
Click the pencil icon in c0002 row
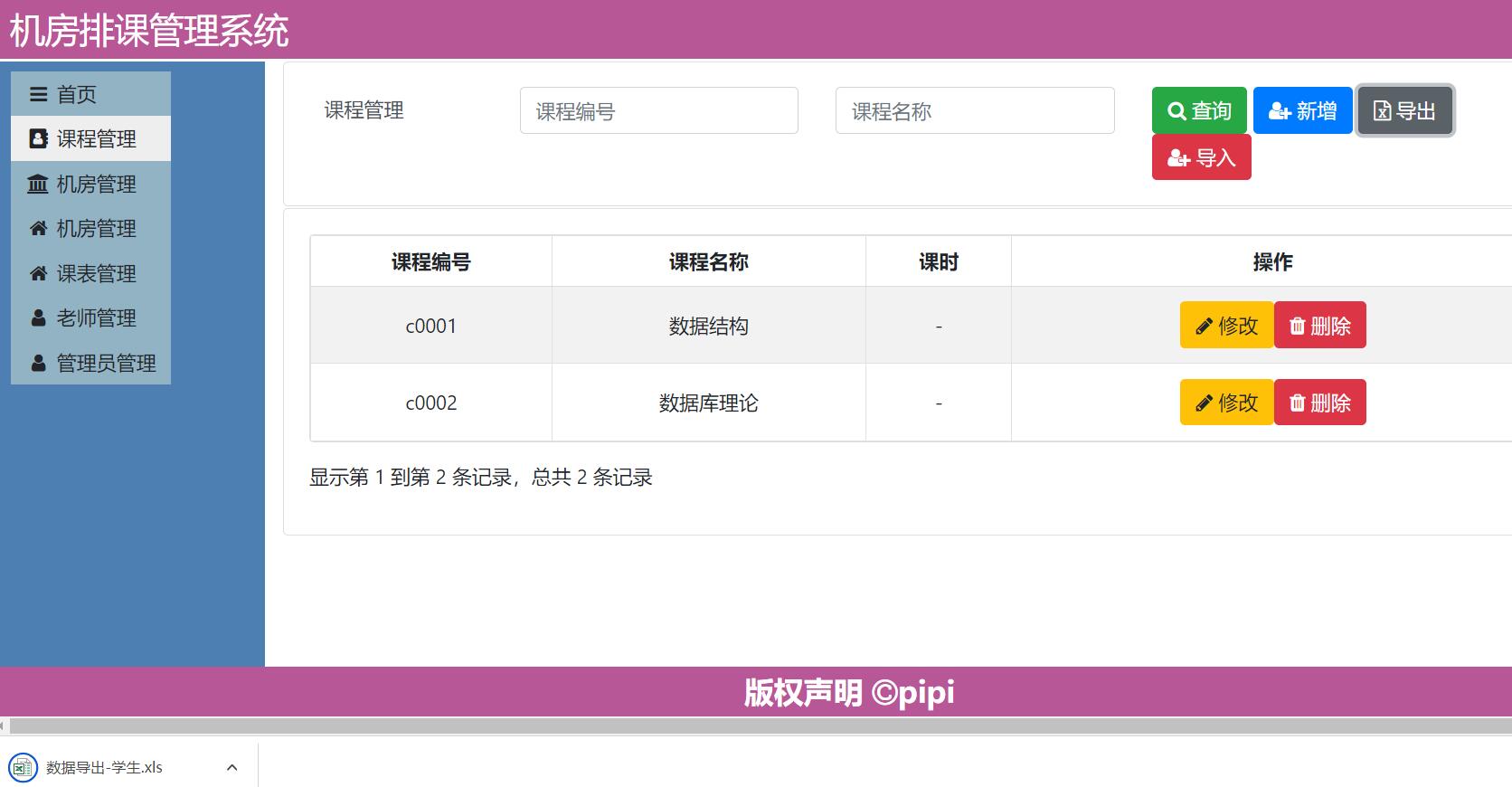pyautogui.click(x=1205, y=403)
